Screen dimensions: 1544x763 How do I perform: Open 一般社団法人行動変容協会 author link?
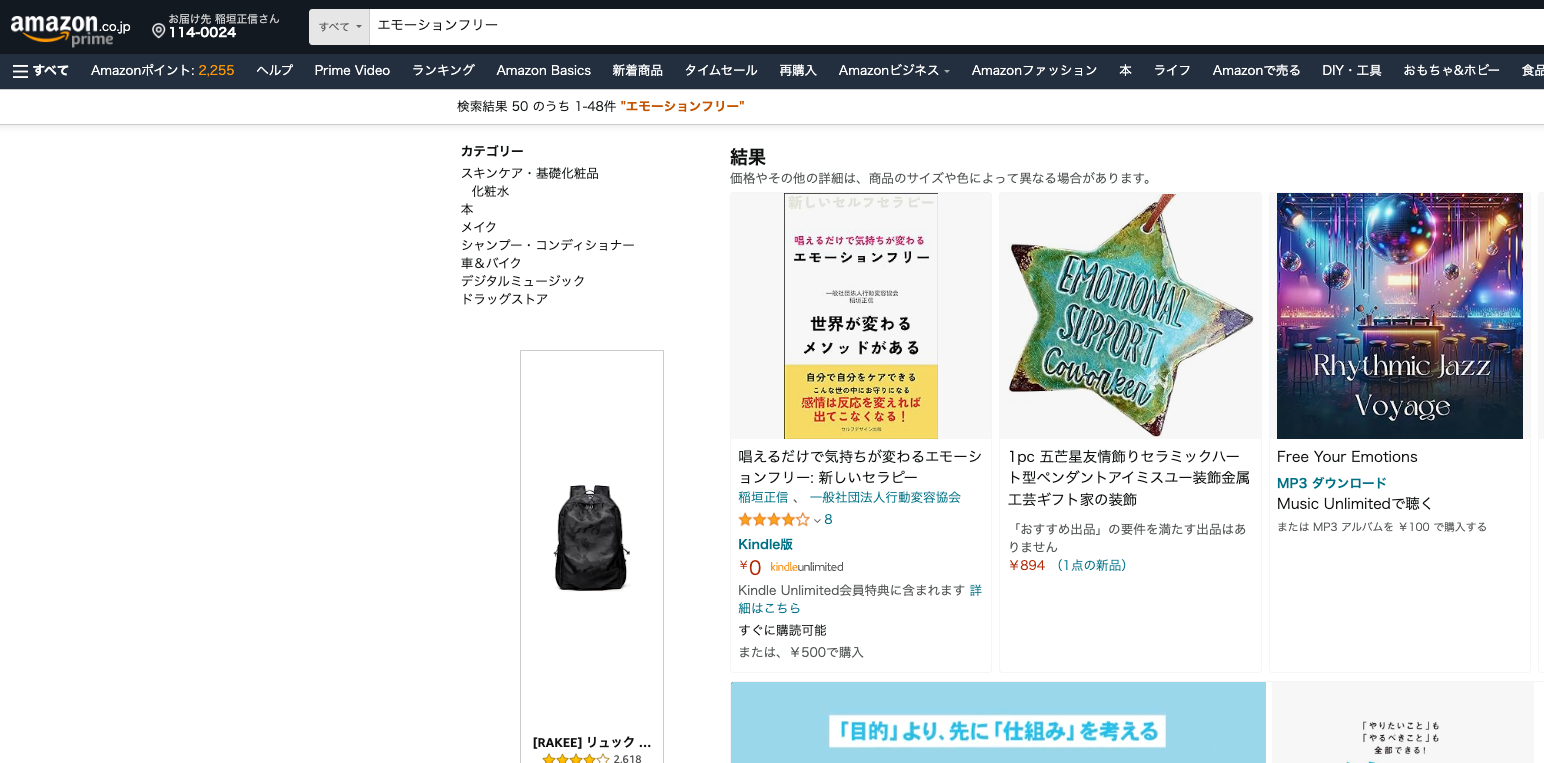tap(885, 497)
